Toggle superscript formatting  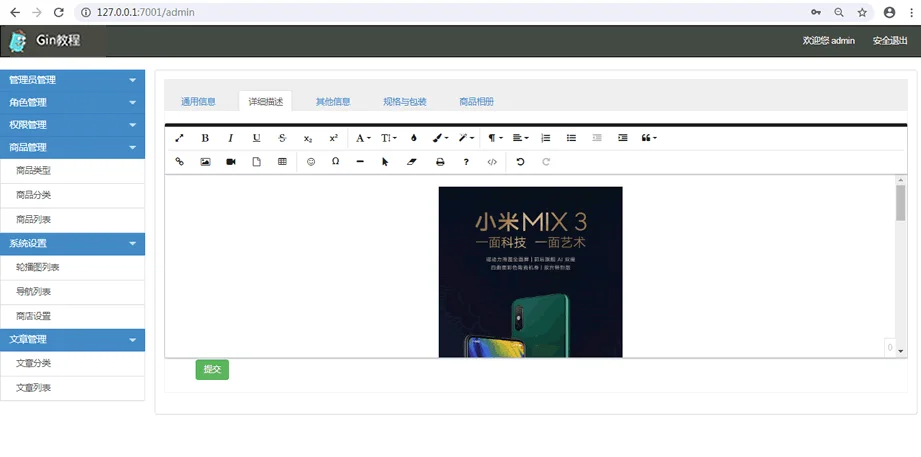click(x=334, y=138)
